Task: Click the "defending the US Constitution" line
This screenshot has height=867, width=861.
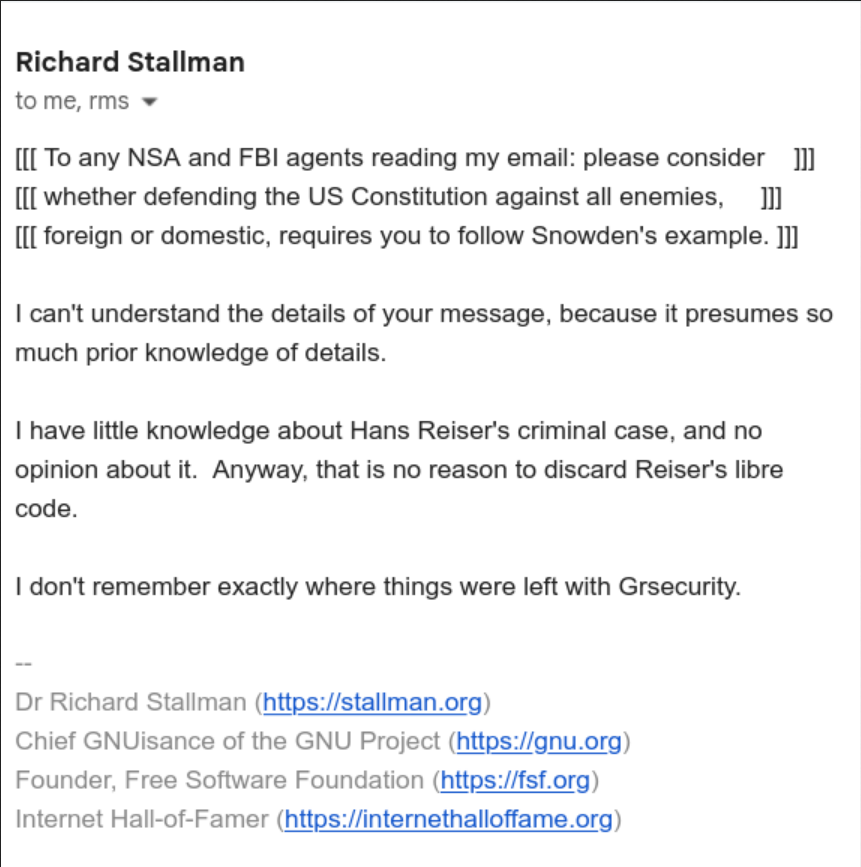Action: point(398,197)
